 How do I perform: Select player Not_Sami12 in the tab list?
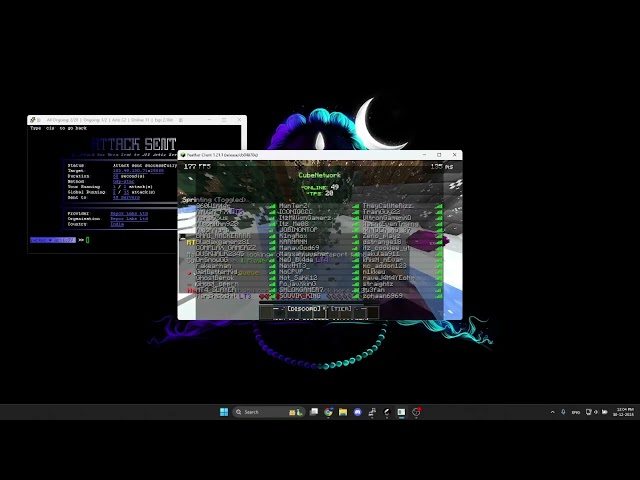pos(298,278)
